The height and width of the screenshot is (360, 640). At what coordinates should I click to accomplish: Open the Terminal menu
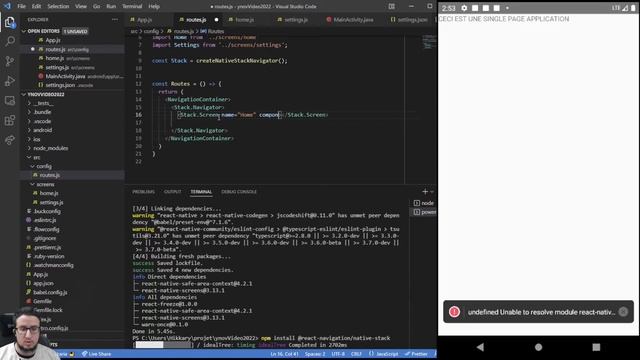click(132, 6)
